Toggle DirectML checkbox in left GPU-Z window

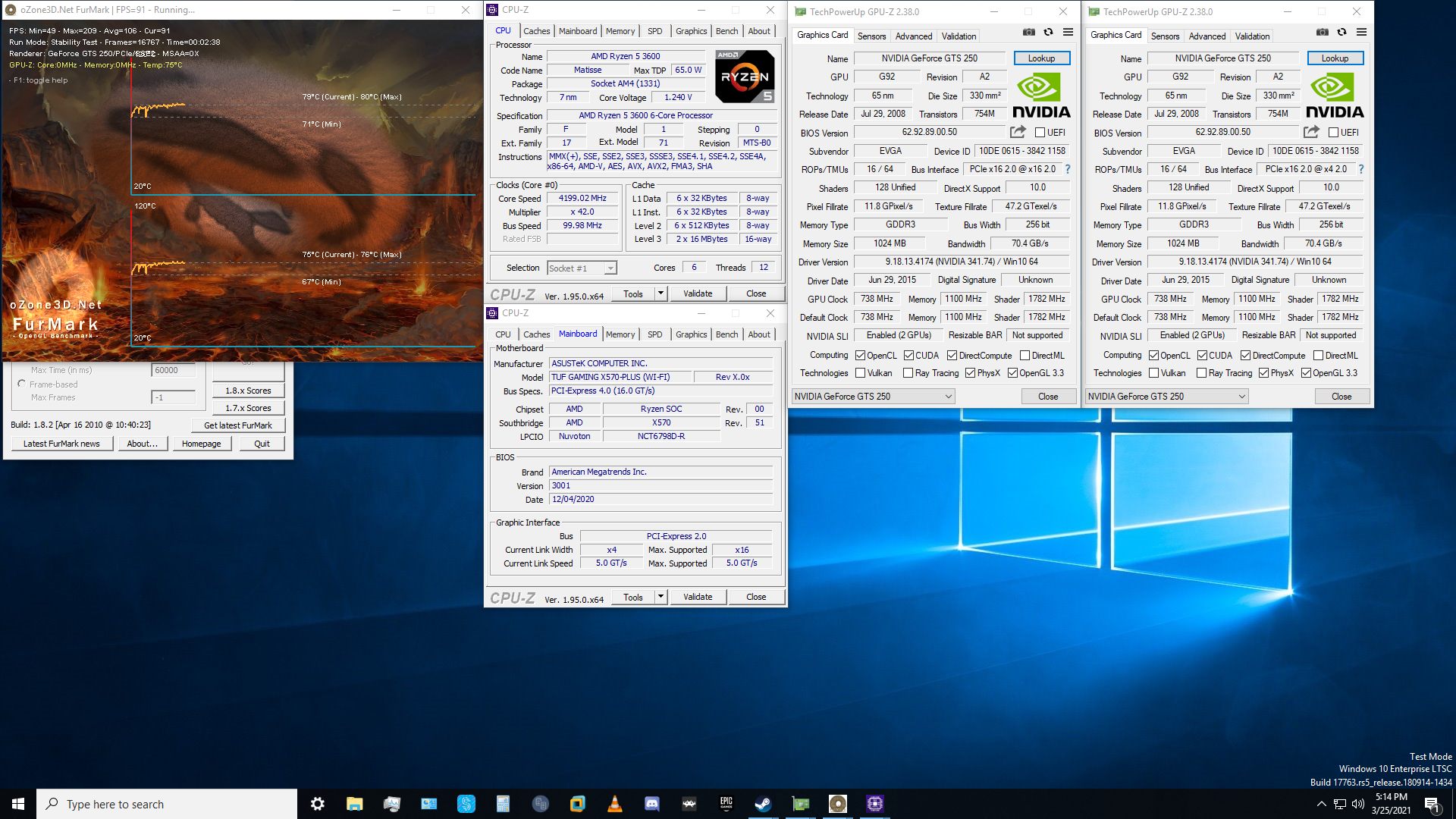1025,356
